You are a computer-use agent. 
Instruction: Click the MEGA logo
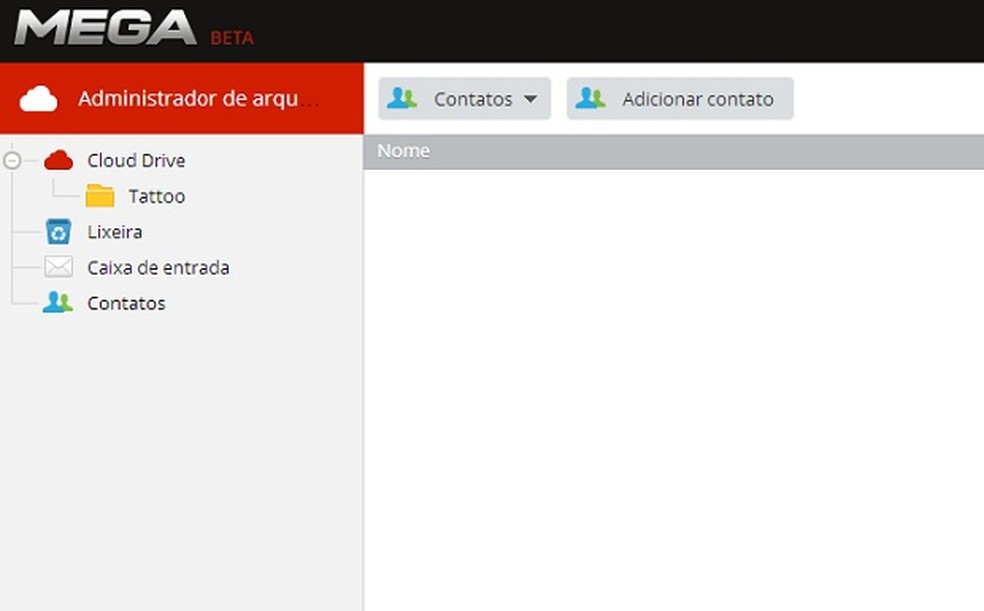[x=105, y=29]
